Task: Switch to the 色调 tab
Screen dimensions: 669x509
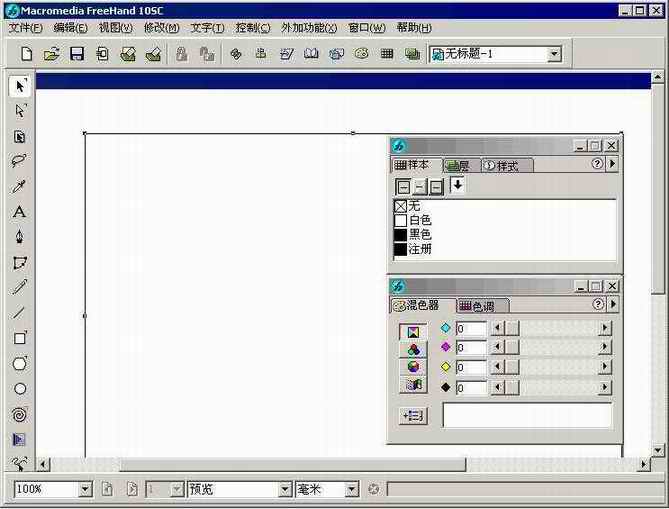Action: point(482,305)
